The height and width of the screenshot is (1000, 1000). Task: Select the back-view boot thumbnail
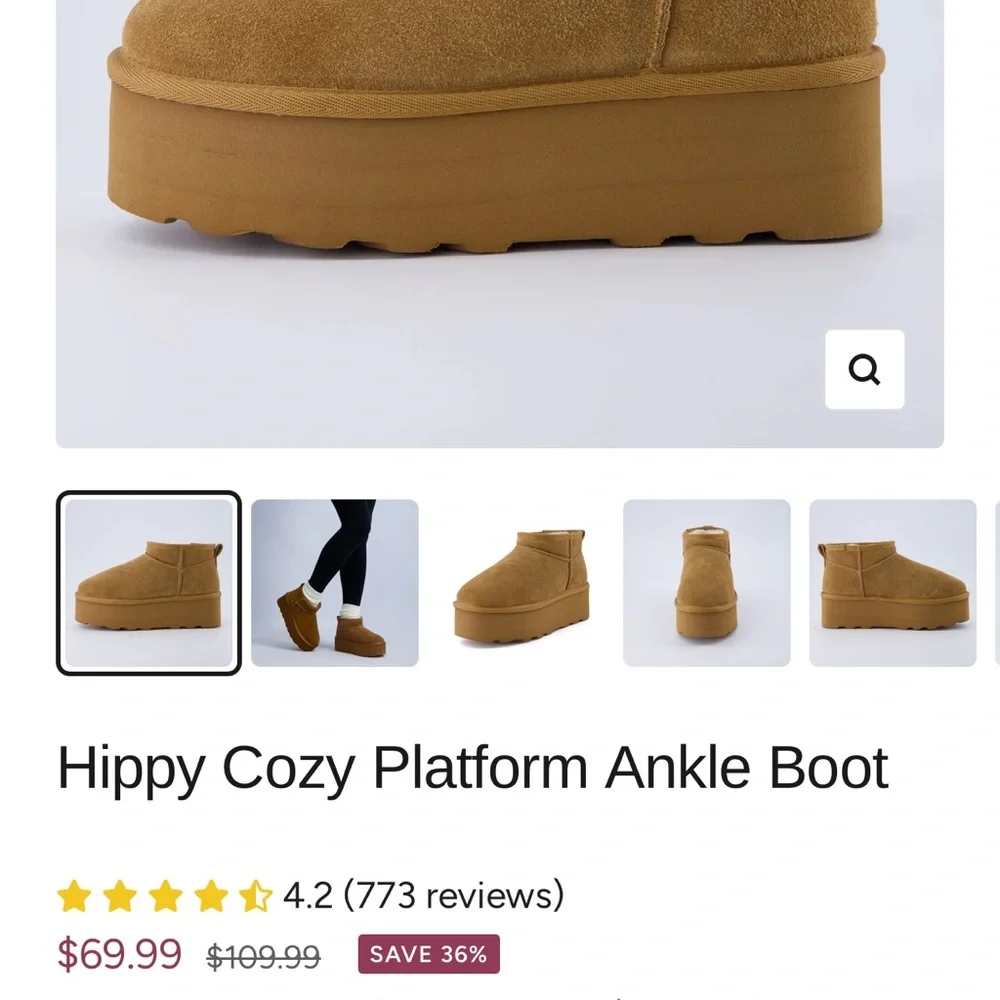coord(892,583)
